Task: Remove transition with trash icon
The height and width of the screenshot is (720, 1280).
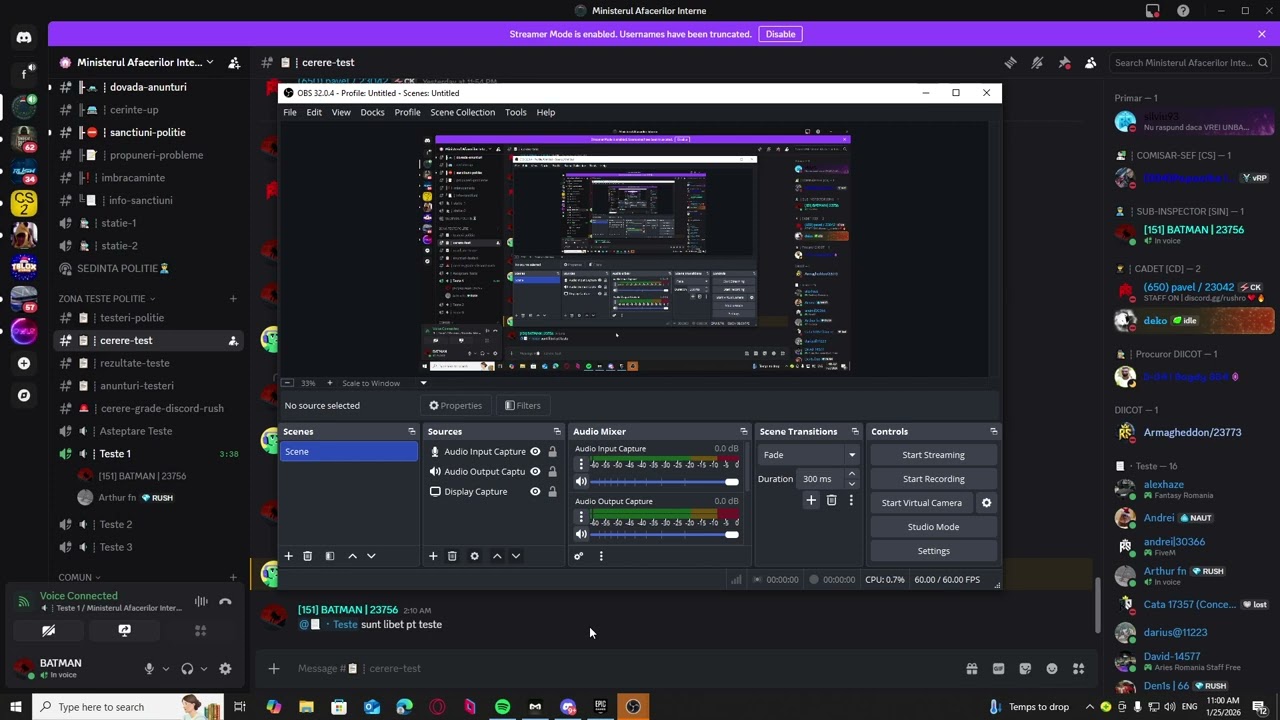Action: [x=831, y=500]
